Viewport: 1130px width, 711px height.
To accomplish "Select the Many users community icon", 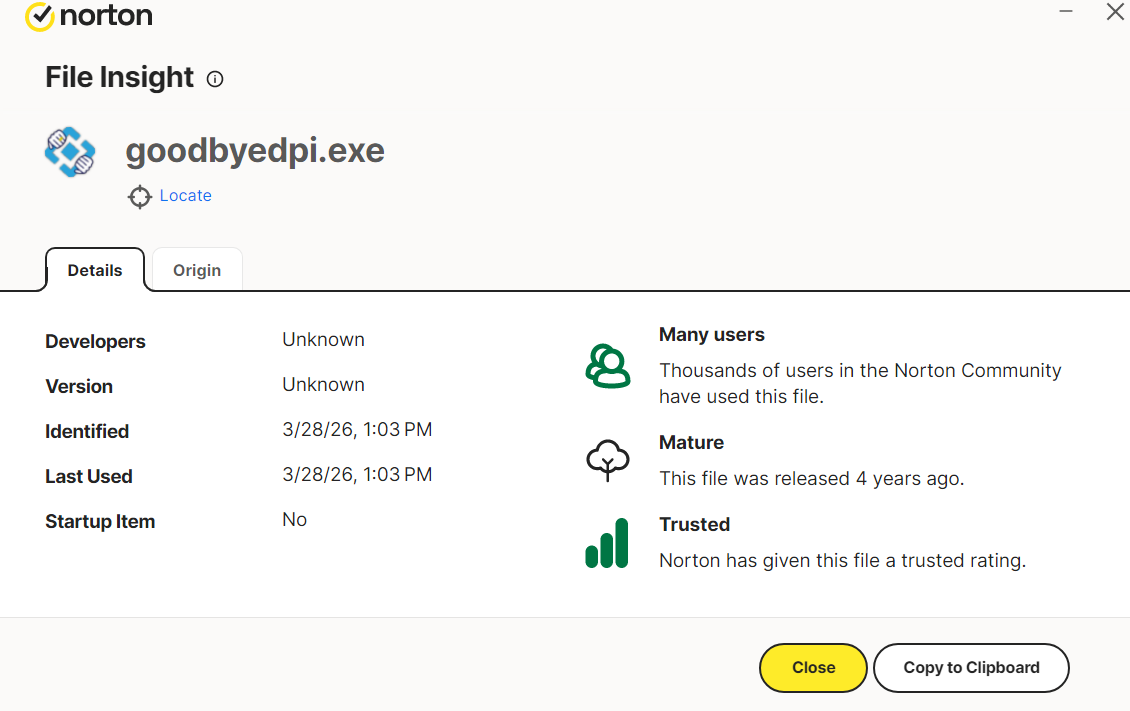I will [x=607, y=366].
